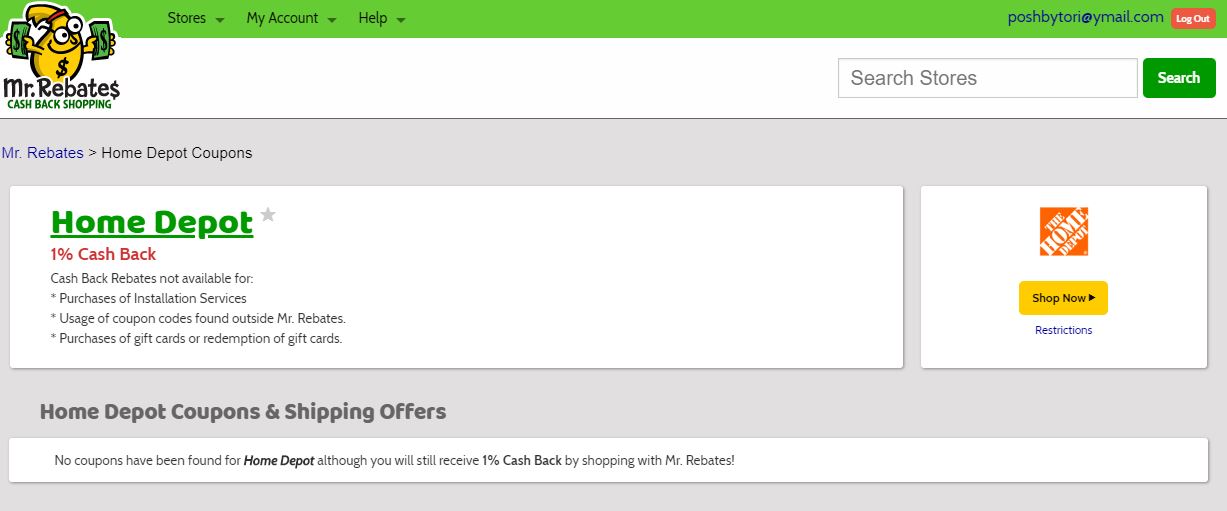The image size is (1227, 511).
Task: Open the My Account menu
Action: click(282, 18)
